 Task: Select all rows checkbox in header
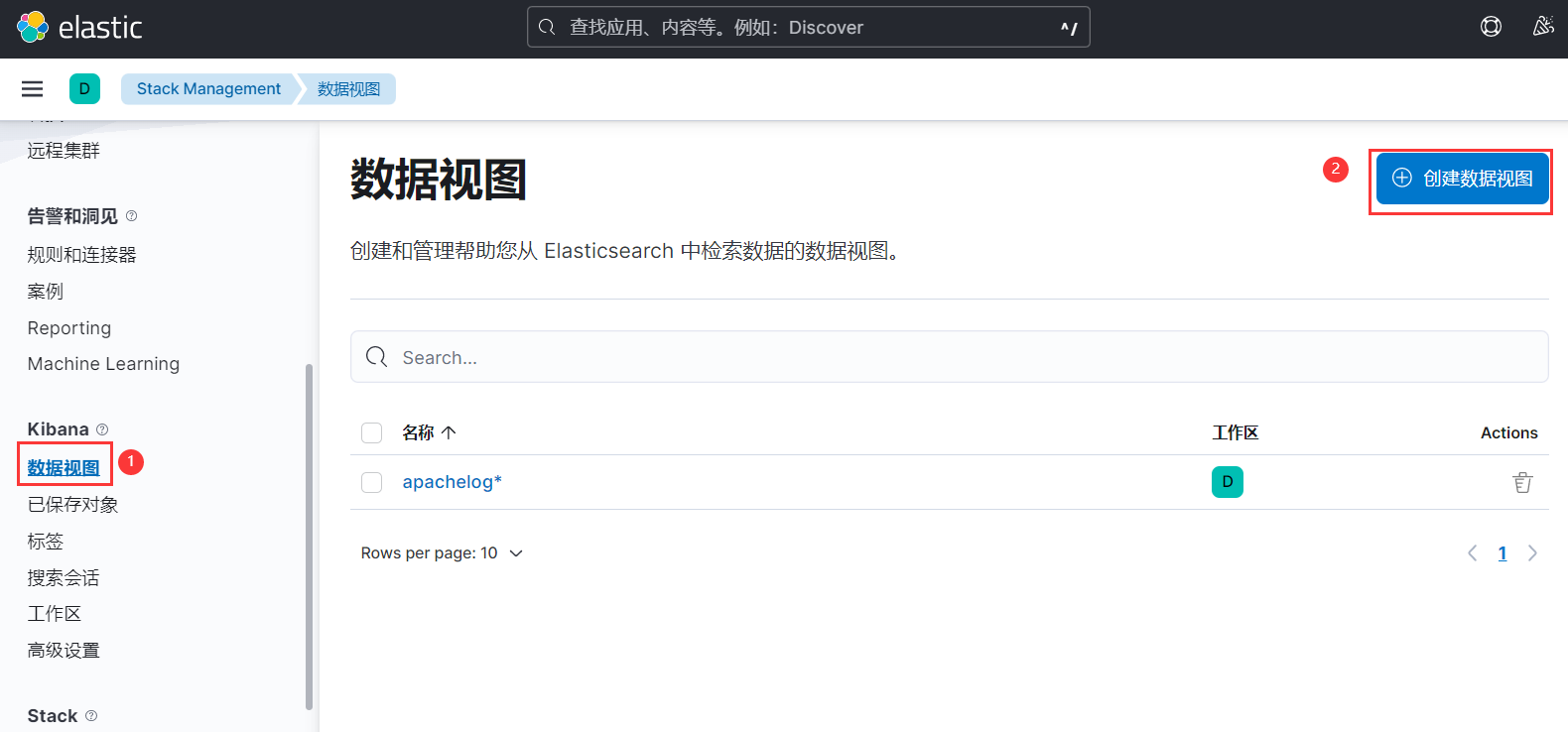point(372,432)
